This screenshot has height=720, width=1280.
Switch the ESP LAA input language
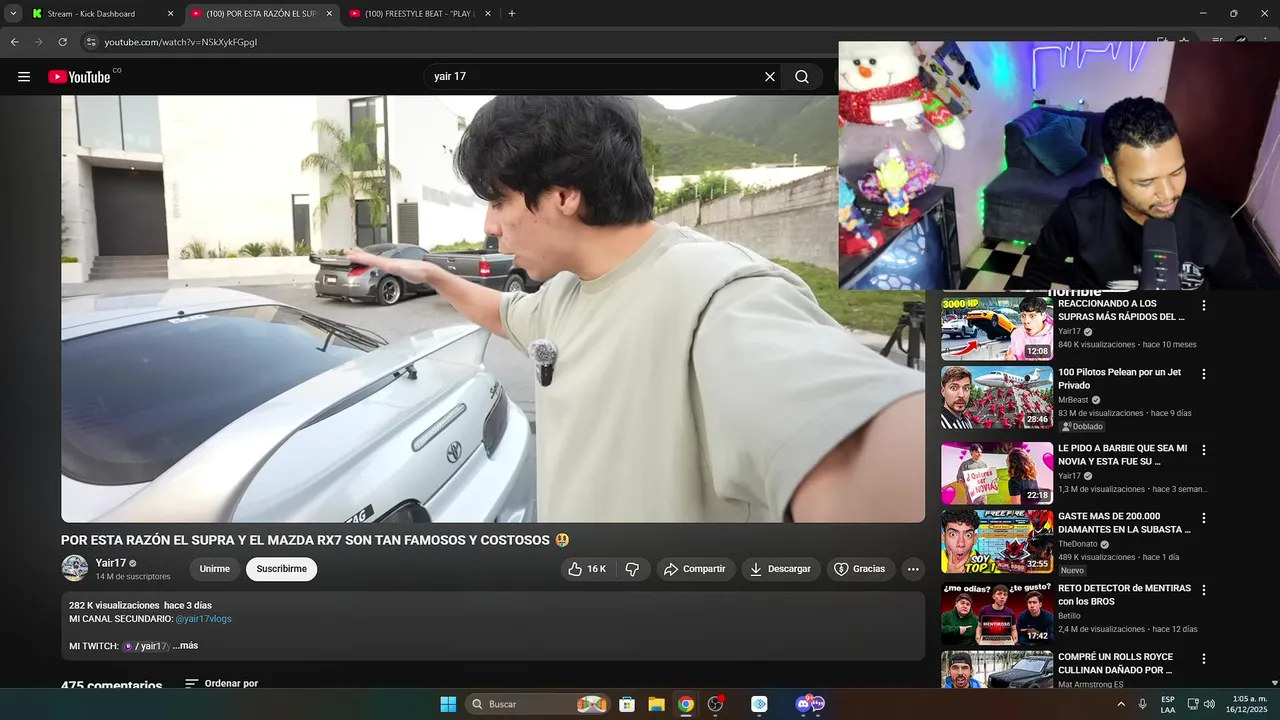point(1168,704)
